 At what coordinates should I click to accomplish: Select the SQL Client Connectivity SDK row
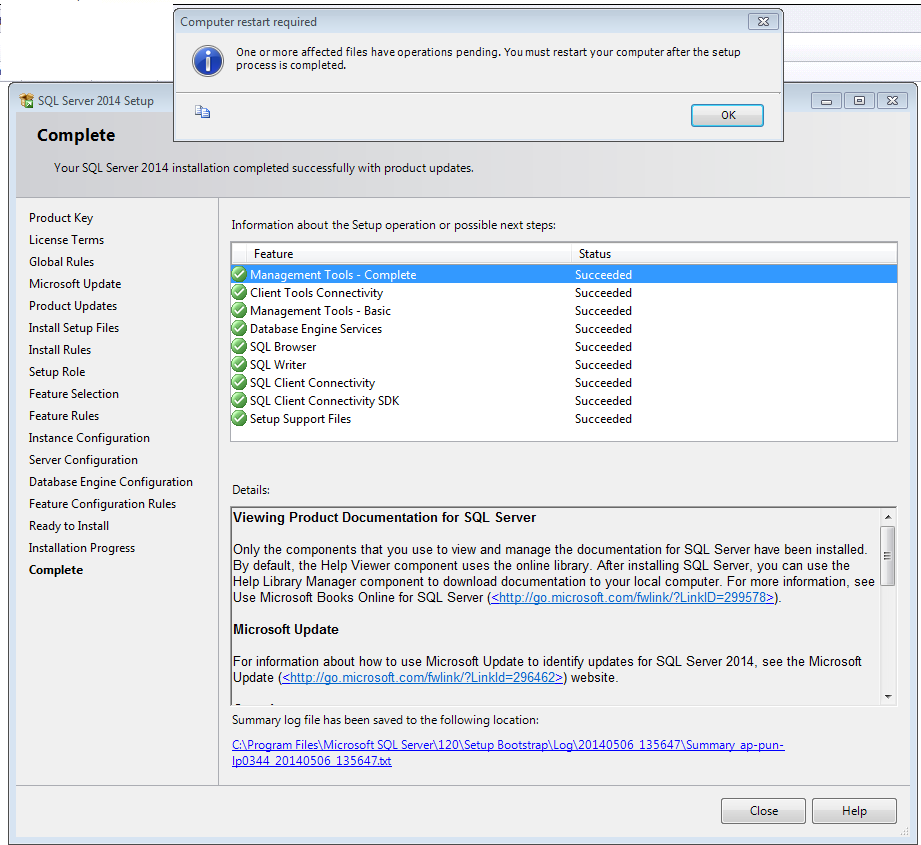(564, 400)
